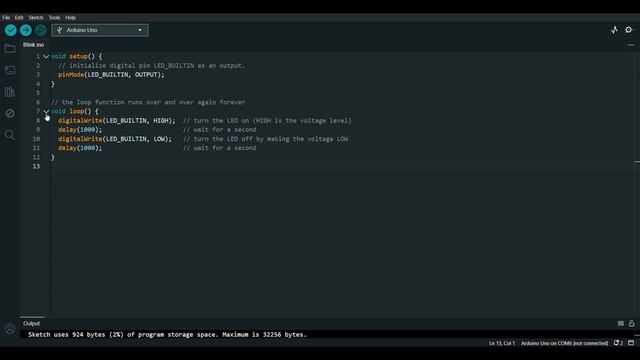
Task: Click the user account icon
Action: [x=10, y=329]
